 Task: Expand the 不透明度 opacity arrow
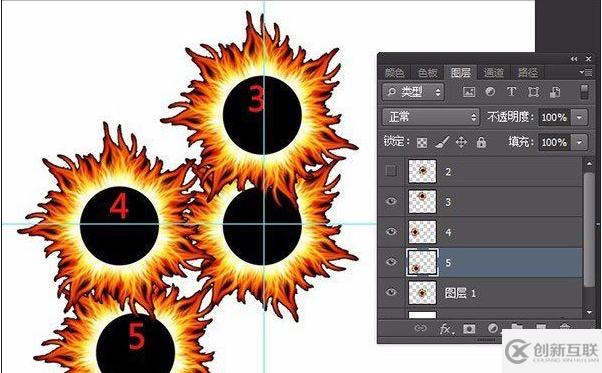pyautogui.click(x=579, y=117)
